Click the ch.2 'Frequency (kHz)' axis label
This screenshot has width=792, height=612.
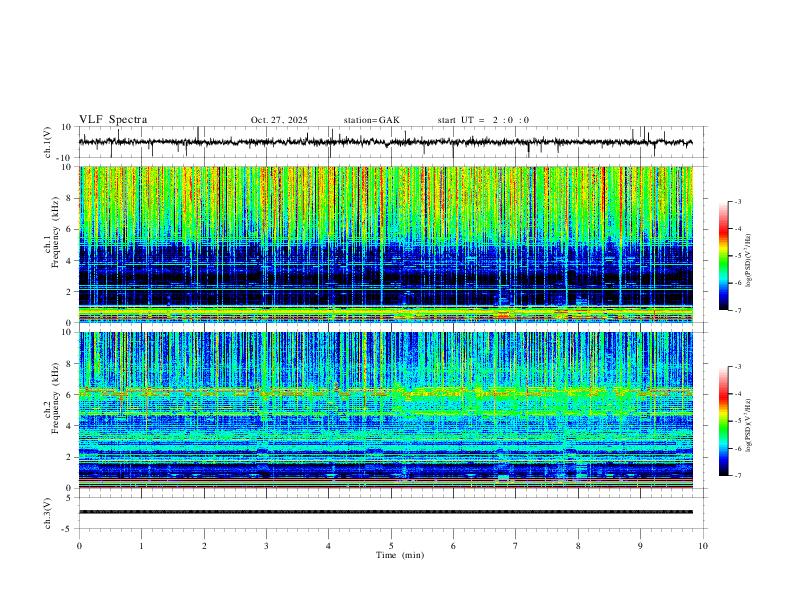56,398
